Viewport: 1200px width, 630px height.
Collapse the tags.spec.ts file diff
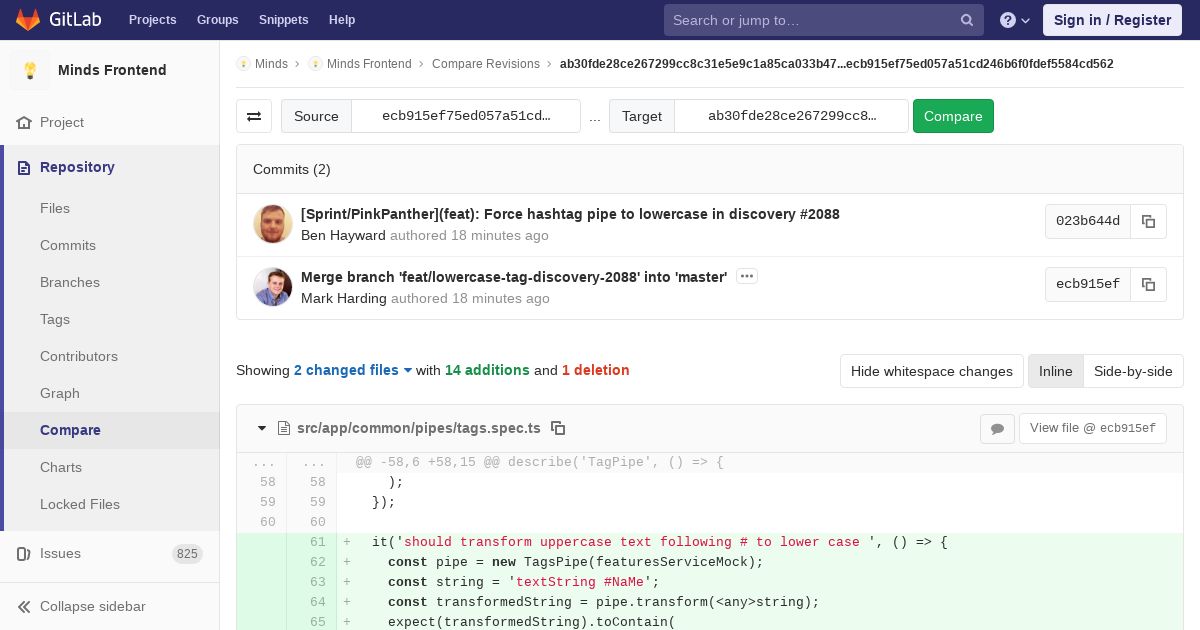[262, 428]
